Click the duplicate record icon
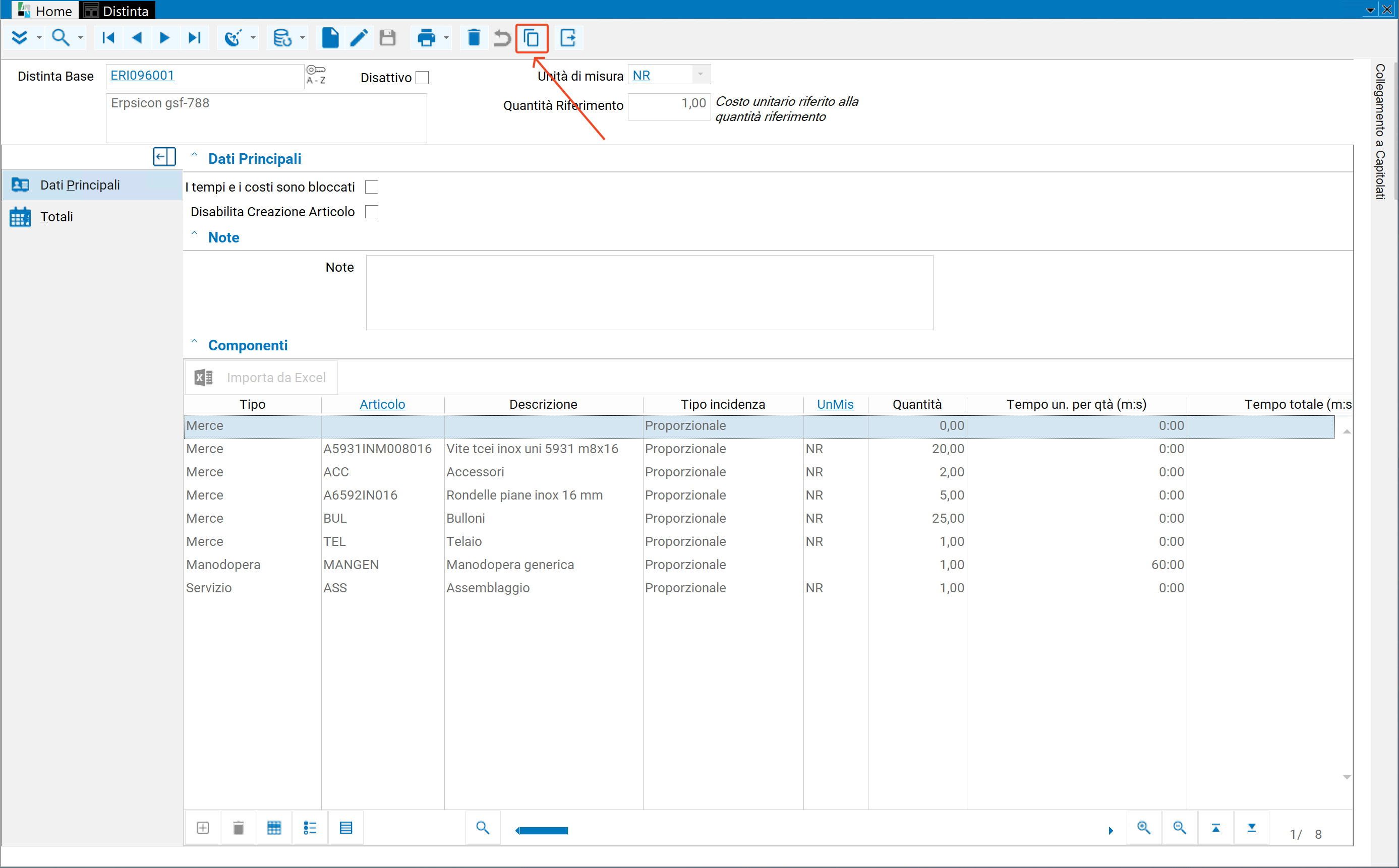Screen dimensions: 1399x868 532,38
